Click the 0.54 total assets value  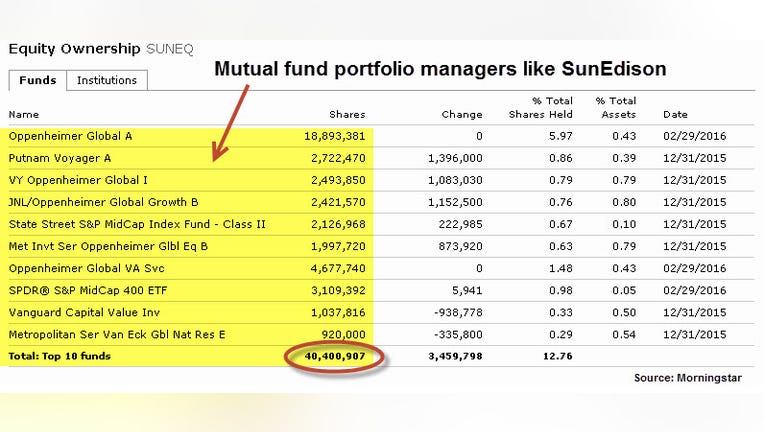pyautogui.click(x=624, y=335)
